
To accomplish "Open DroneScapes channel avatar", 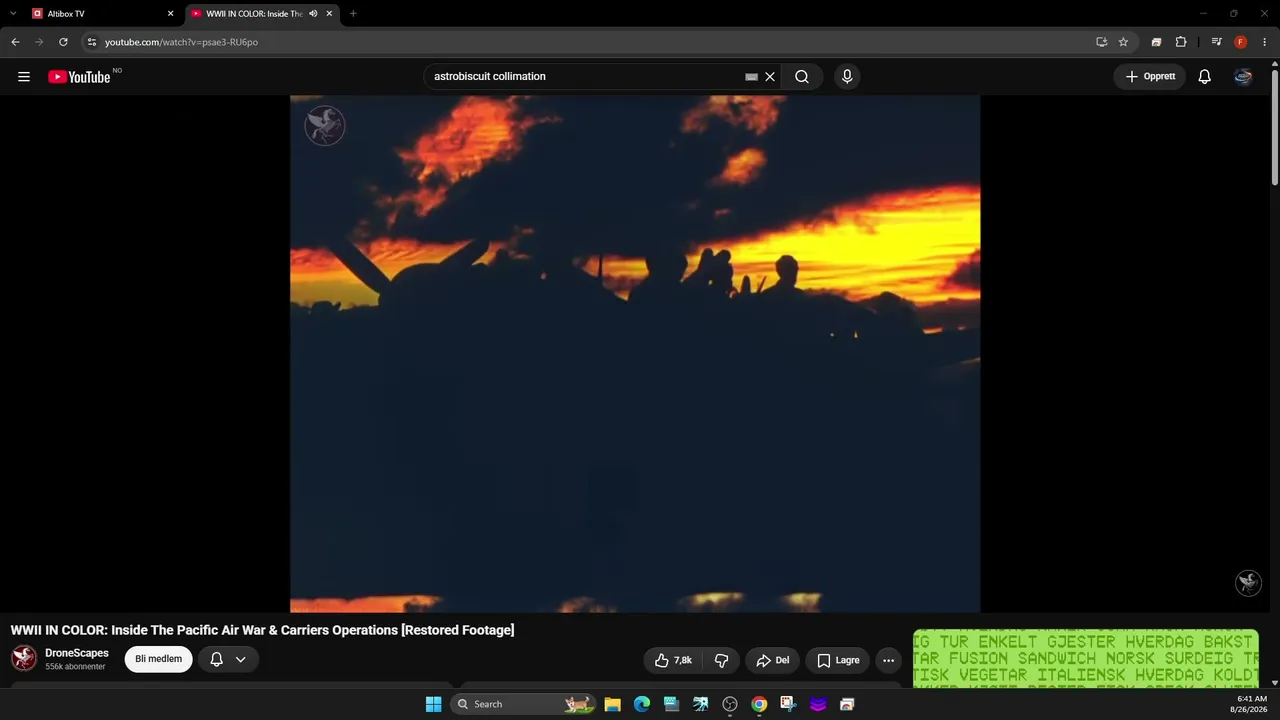I will (24, 658).
